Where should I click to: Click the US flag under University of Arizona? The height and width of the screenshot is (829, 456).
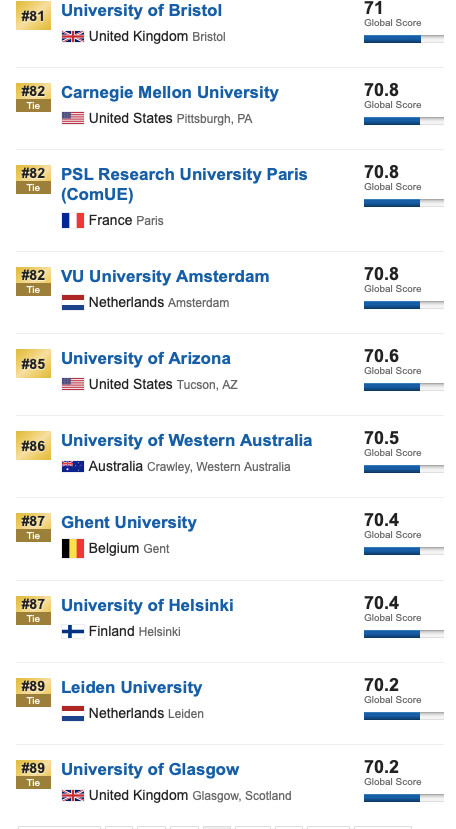[x=72, y=384]
